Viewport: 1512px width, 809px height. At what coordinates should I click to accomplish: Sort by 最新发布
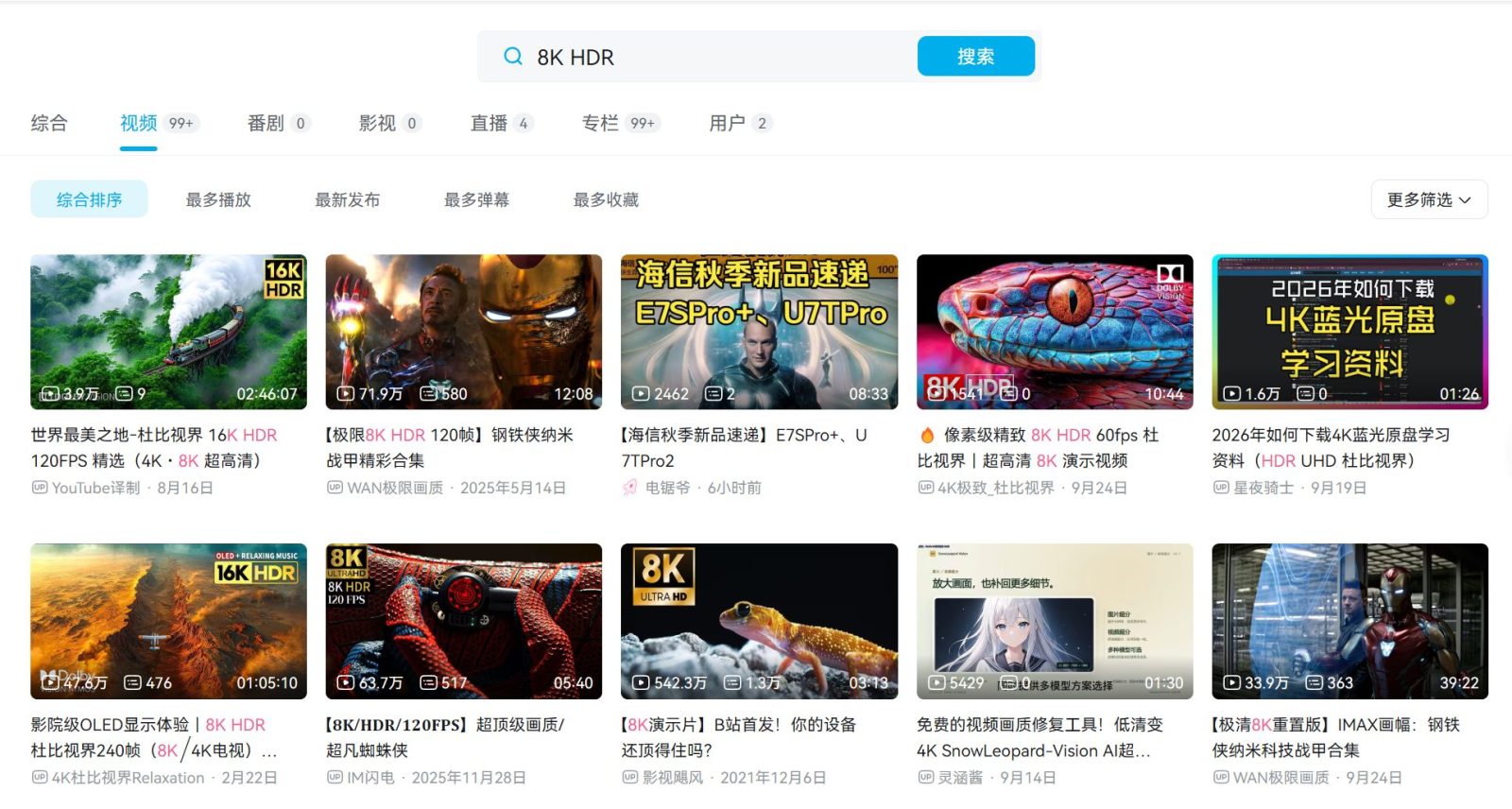[348, 199]
